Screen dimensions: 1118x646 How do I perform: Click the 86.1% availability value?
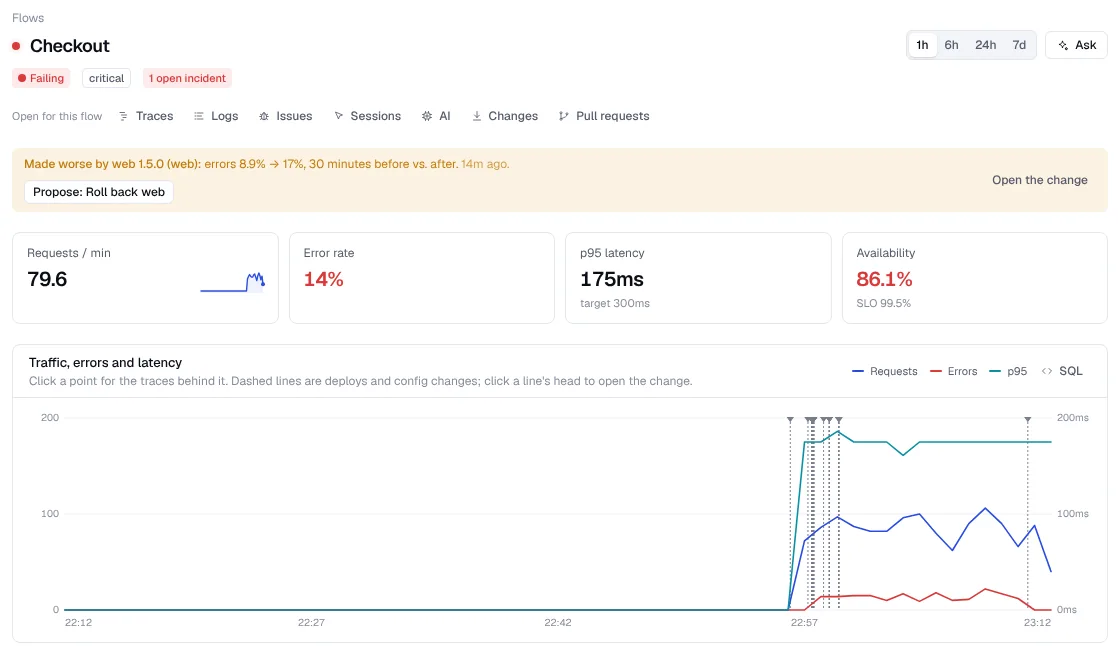[884, 279]
